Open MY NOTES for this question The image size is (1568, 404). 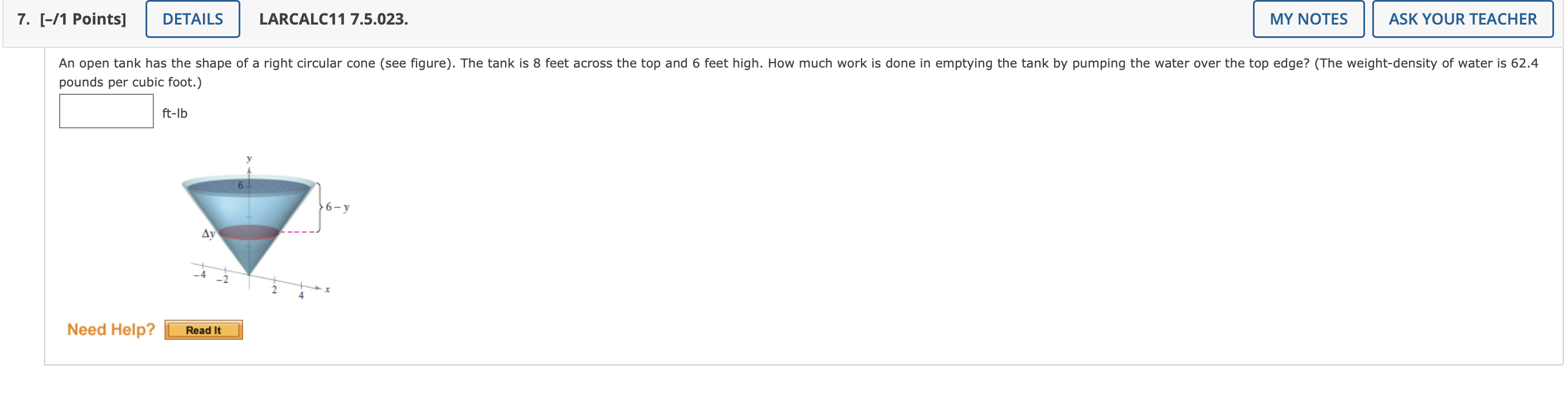tap(1308, 19)
